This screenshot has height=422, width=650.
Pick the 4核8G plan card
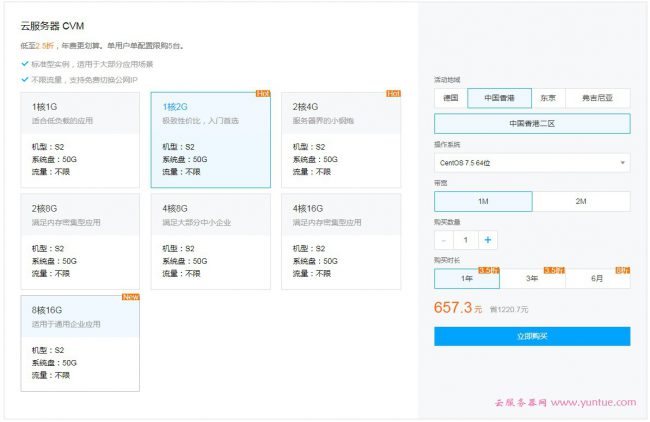[x=210, y=241]
